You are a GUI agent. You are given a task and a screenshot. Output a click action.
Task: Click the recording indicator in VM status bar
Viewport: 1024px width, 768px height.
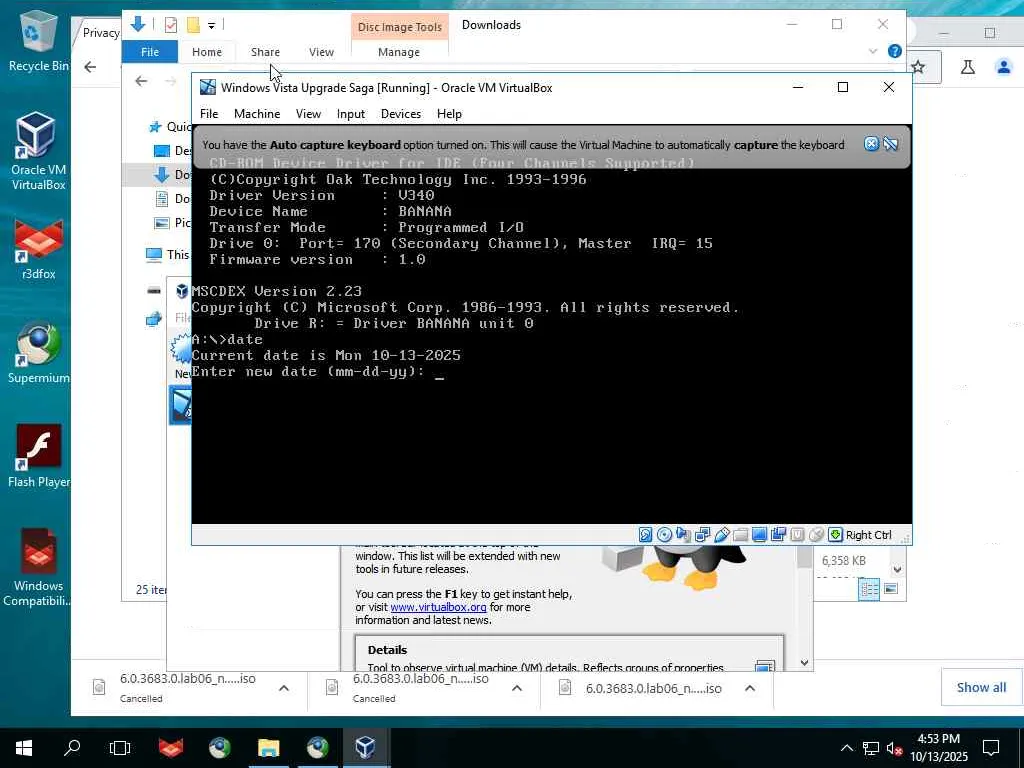pos(778,535)
